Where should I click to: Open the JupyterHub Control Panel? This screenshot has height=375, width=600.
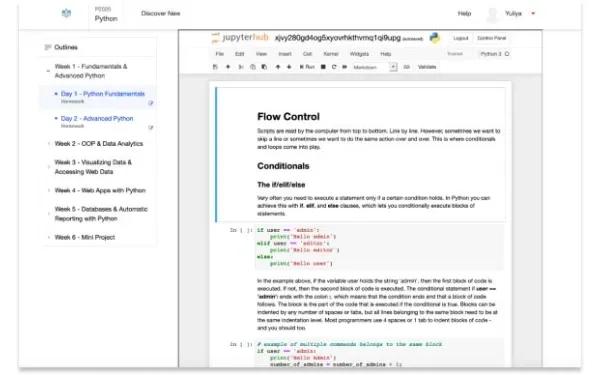492,38
